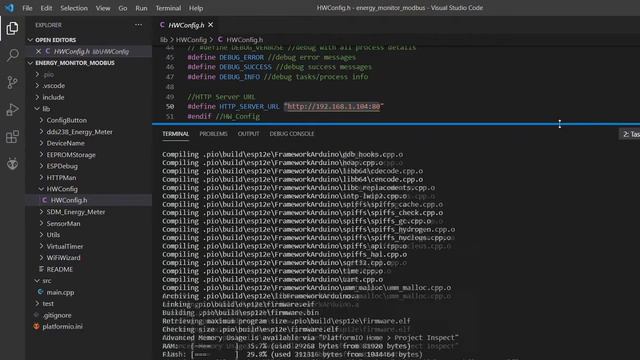
Task: Open Run and Debug view
Action: 12,109
